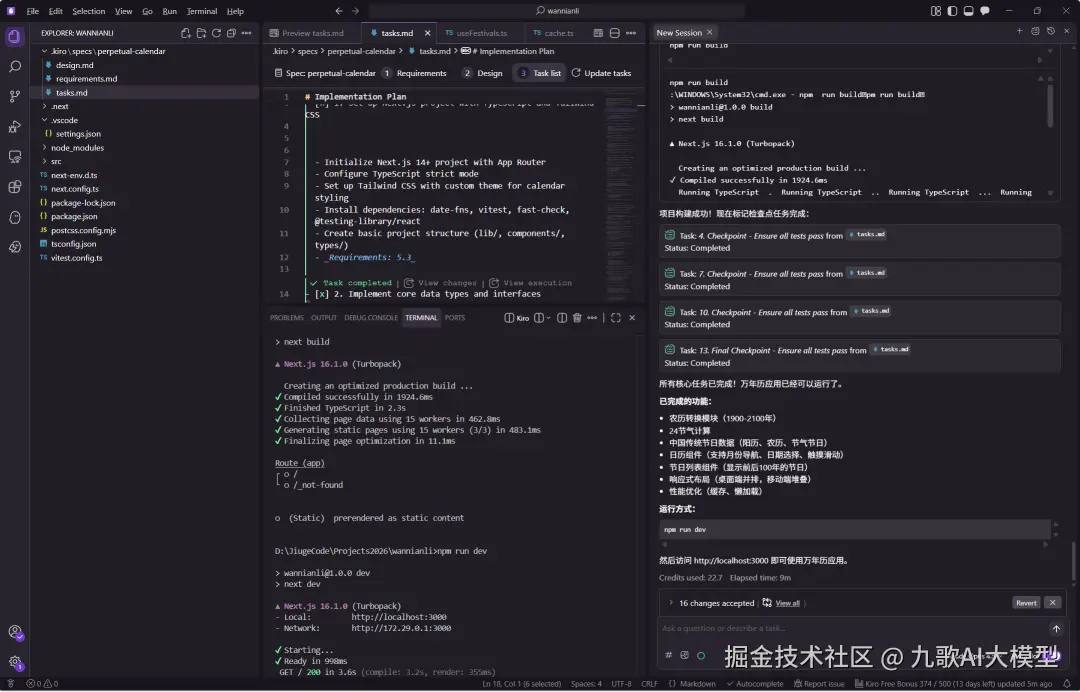Open the Requirements spec step
The height and width of the screenshot is (692, 1080).
415,74
